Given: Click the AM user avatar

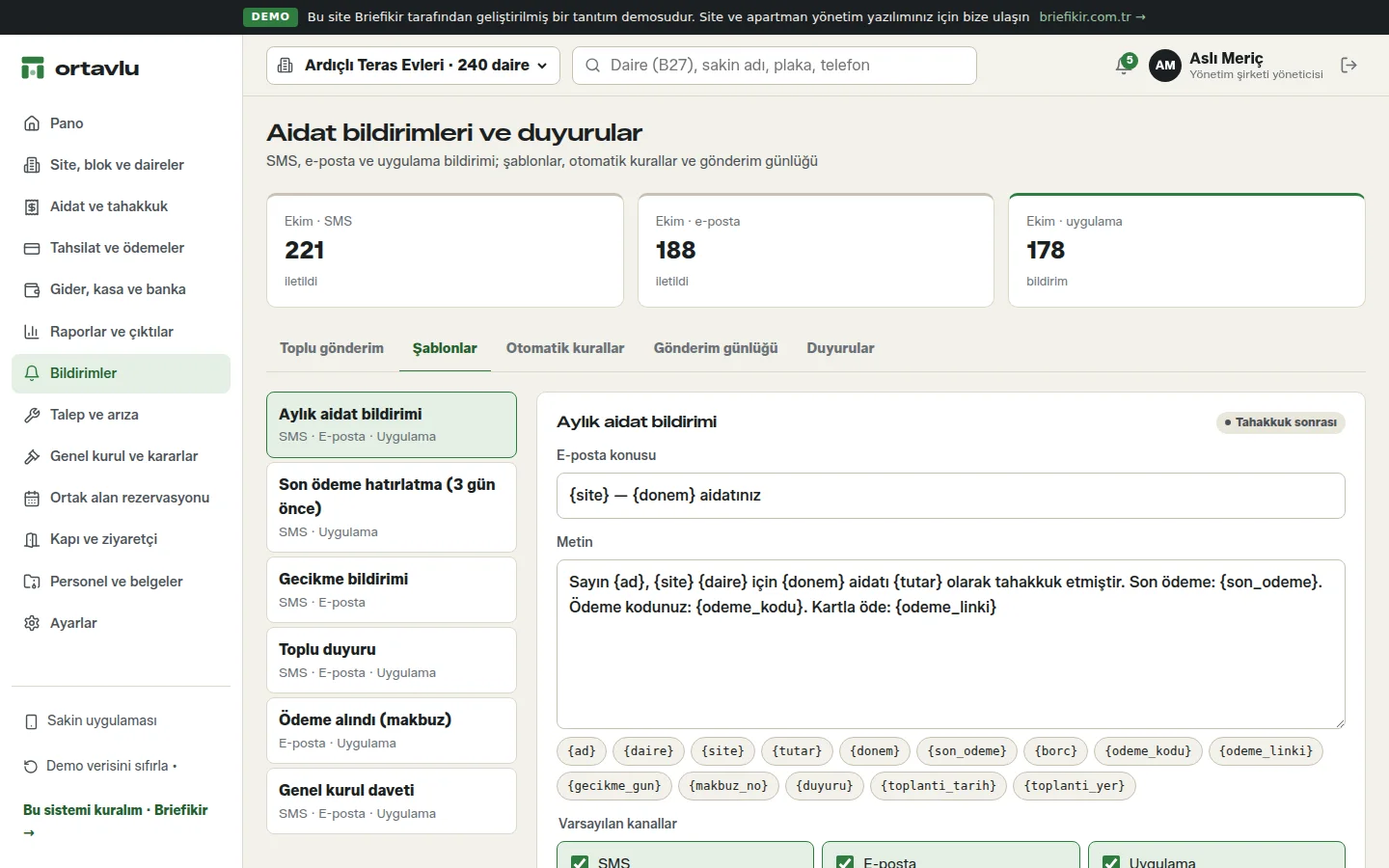Looking at the screenshot, I should coord(1165,66).
